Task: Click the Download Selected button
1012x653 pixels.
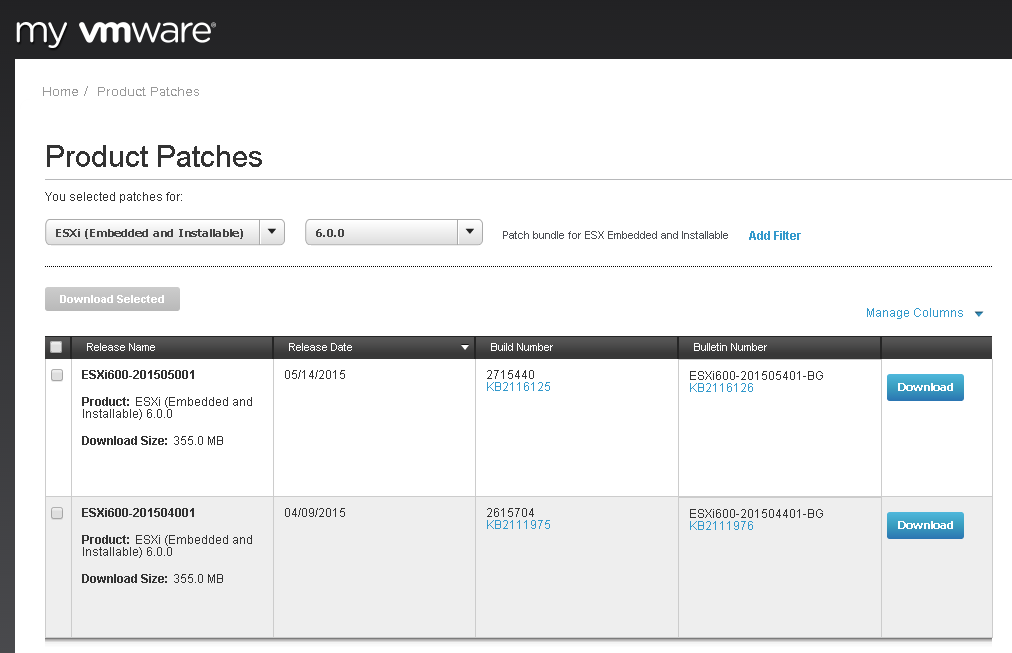Action: click(x=112, y=299)
